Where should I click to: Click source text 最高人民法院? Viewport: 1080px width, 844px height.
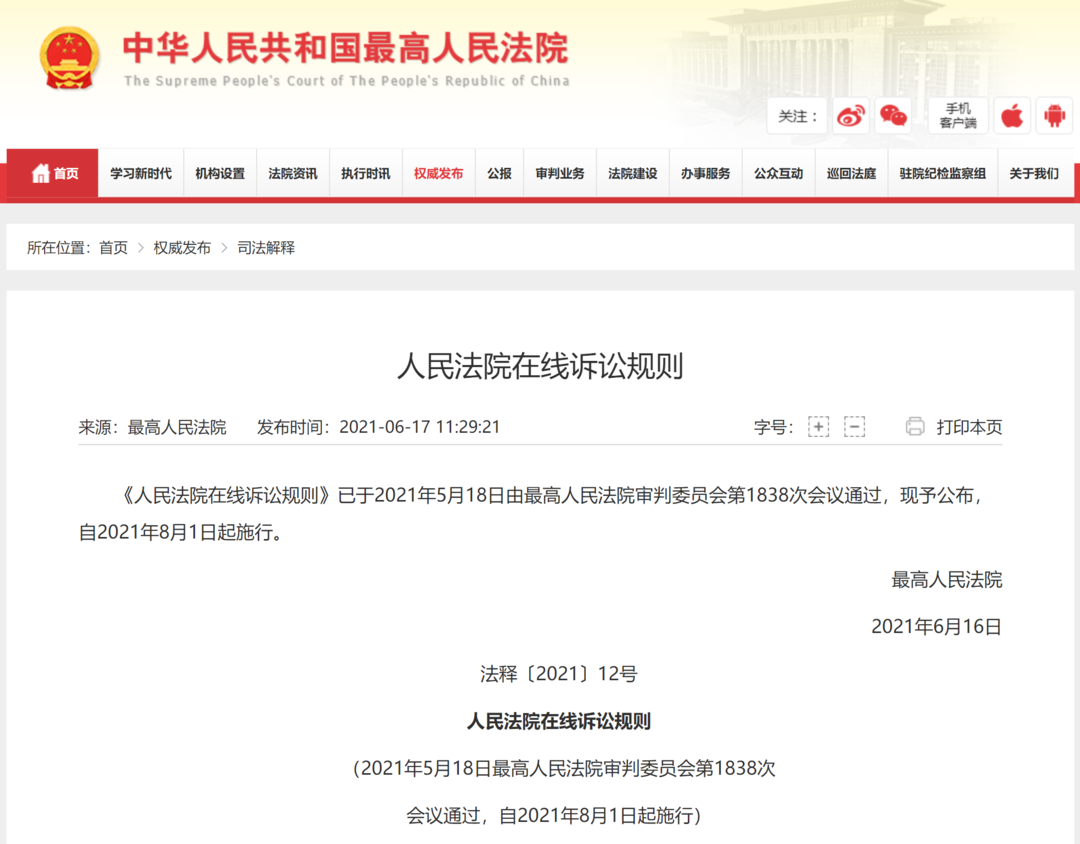(177, 427)
